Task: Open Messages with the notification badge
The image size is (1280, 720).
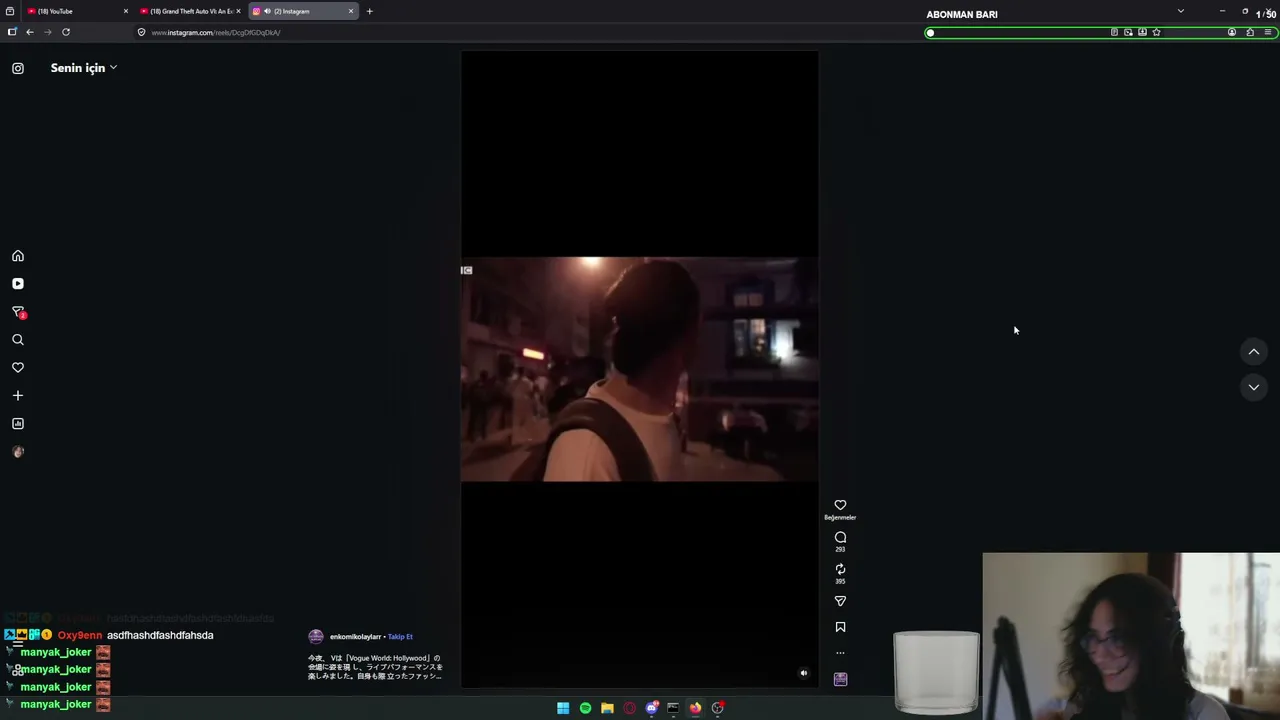Action: [x=18, y=312]
